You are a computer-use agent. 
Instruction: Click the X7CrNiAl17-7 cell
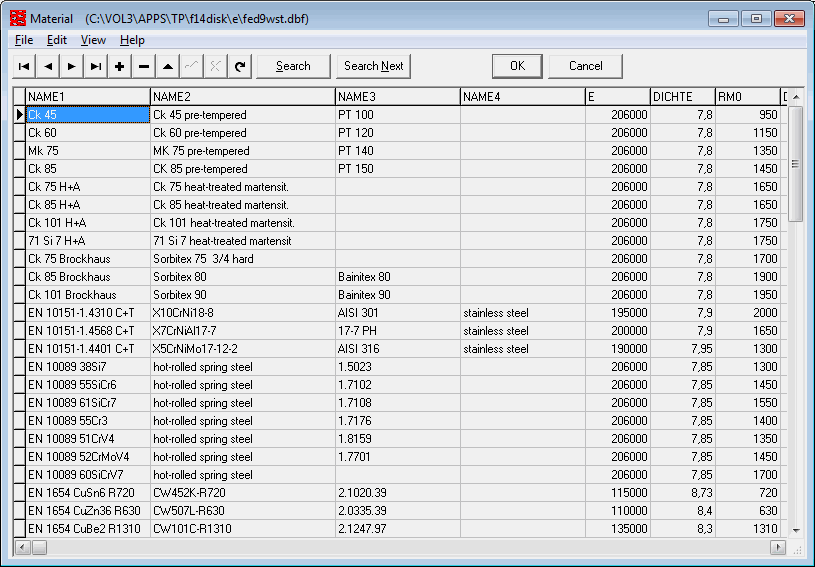click(x=243, y=331)
